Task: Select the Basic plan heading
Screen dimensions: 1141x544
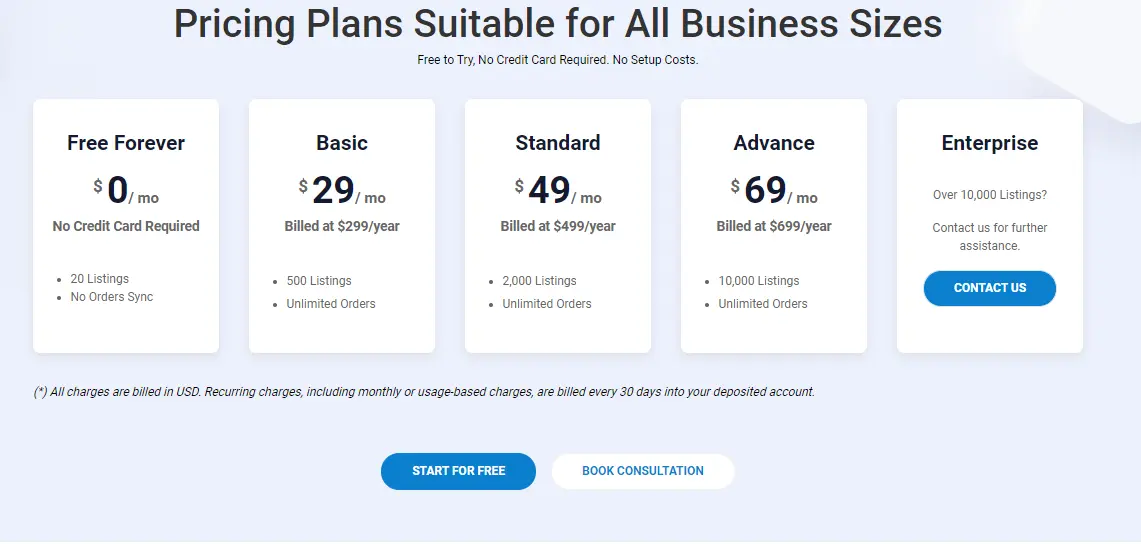Action: 342,143
